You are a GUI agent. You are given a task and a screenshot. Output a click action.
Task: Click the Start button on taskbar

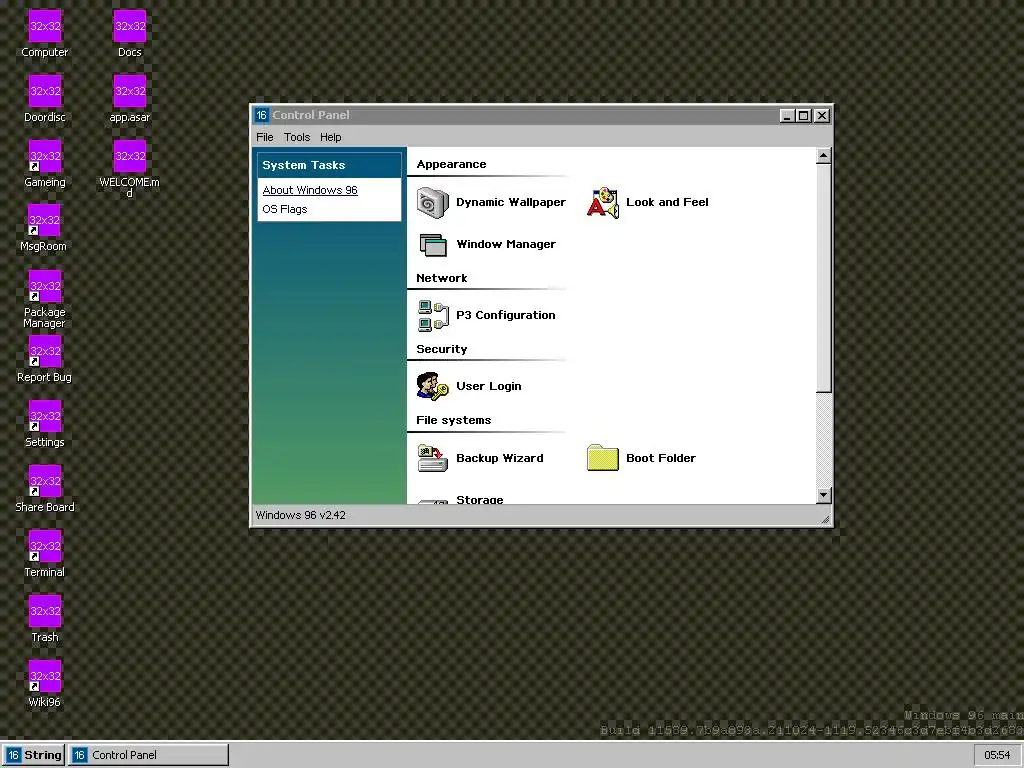pos(33,755)
